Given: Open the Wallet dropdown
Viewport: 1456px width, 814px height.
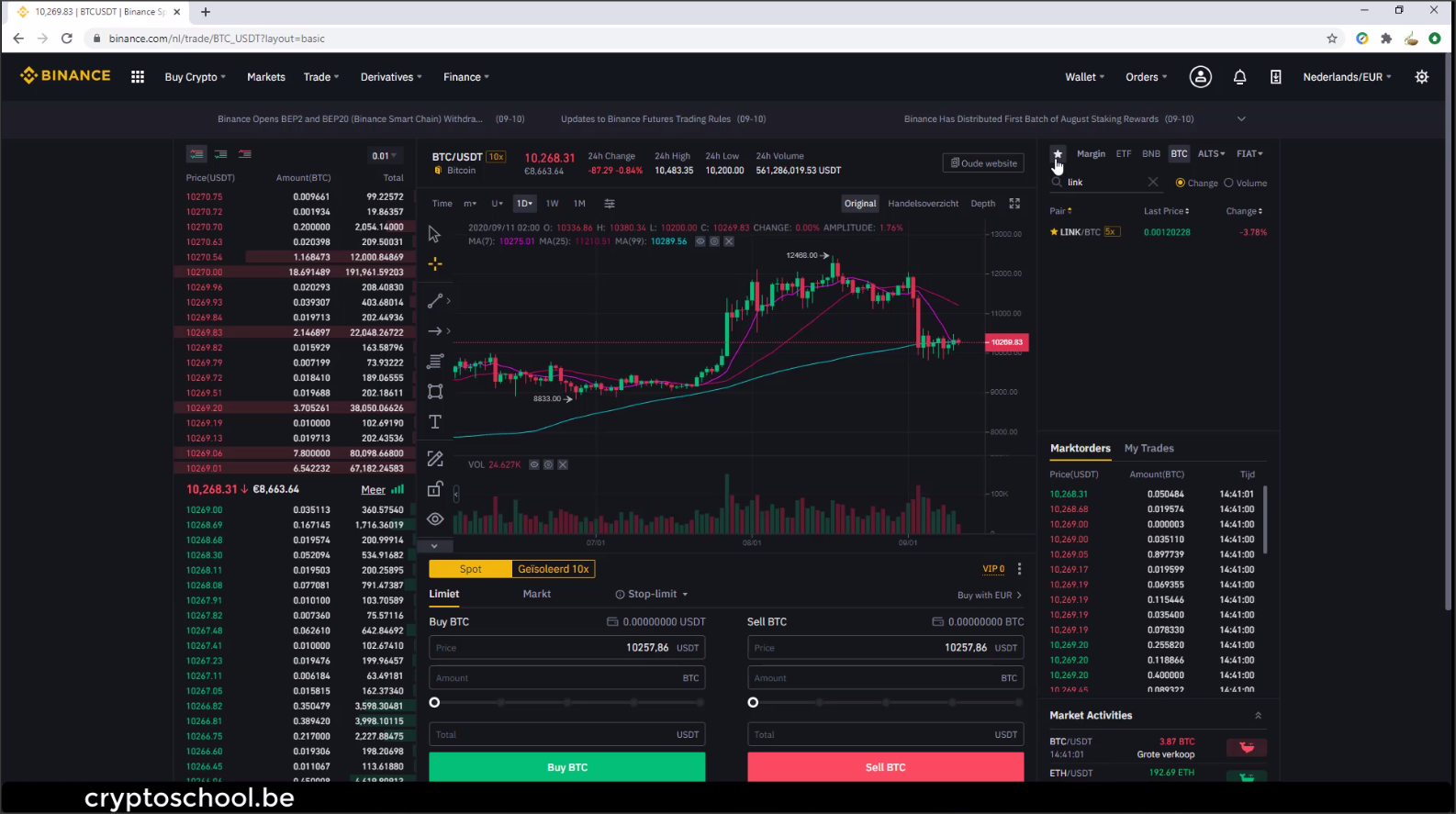Looking at the screenshot, I should [1084, 77].
